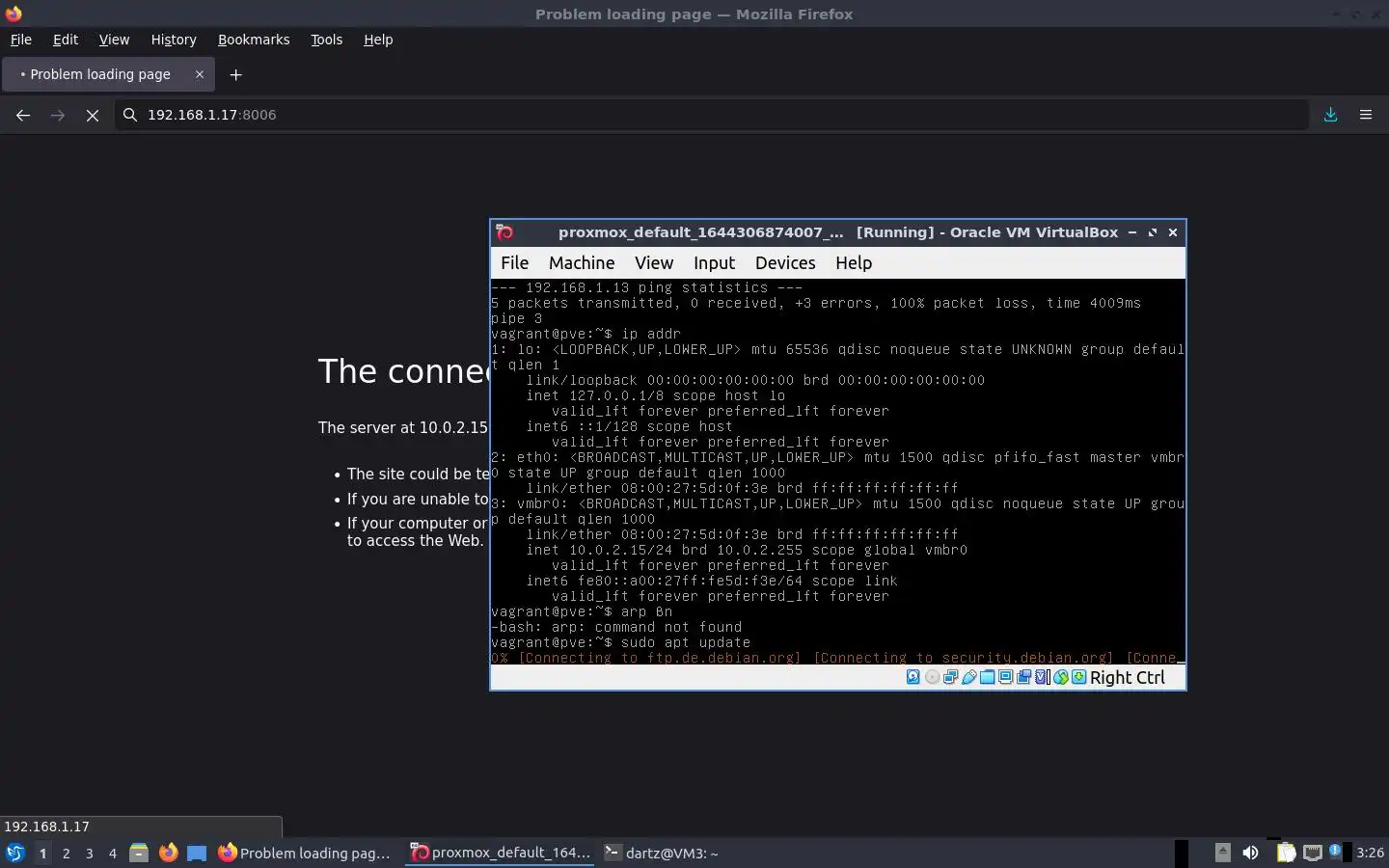Click the display settings indicator in VirtualBox
The width and height of the screenshot is (1389, 868).
tap(1005, 677)
